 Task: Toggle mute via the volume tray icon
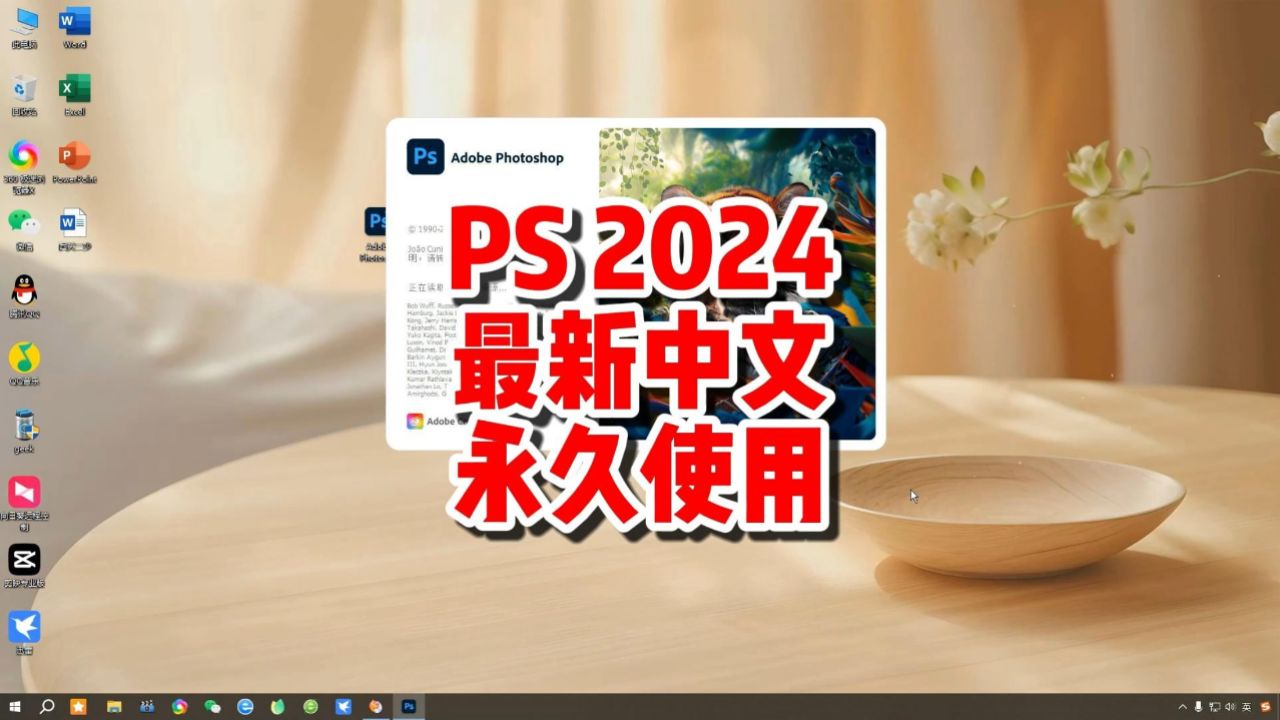[1231, 706]
